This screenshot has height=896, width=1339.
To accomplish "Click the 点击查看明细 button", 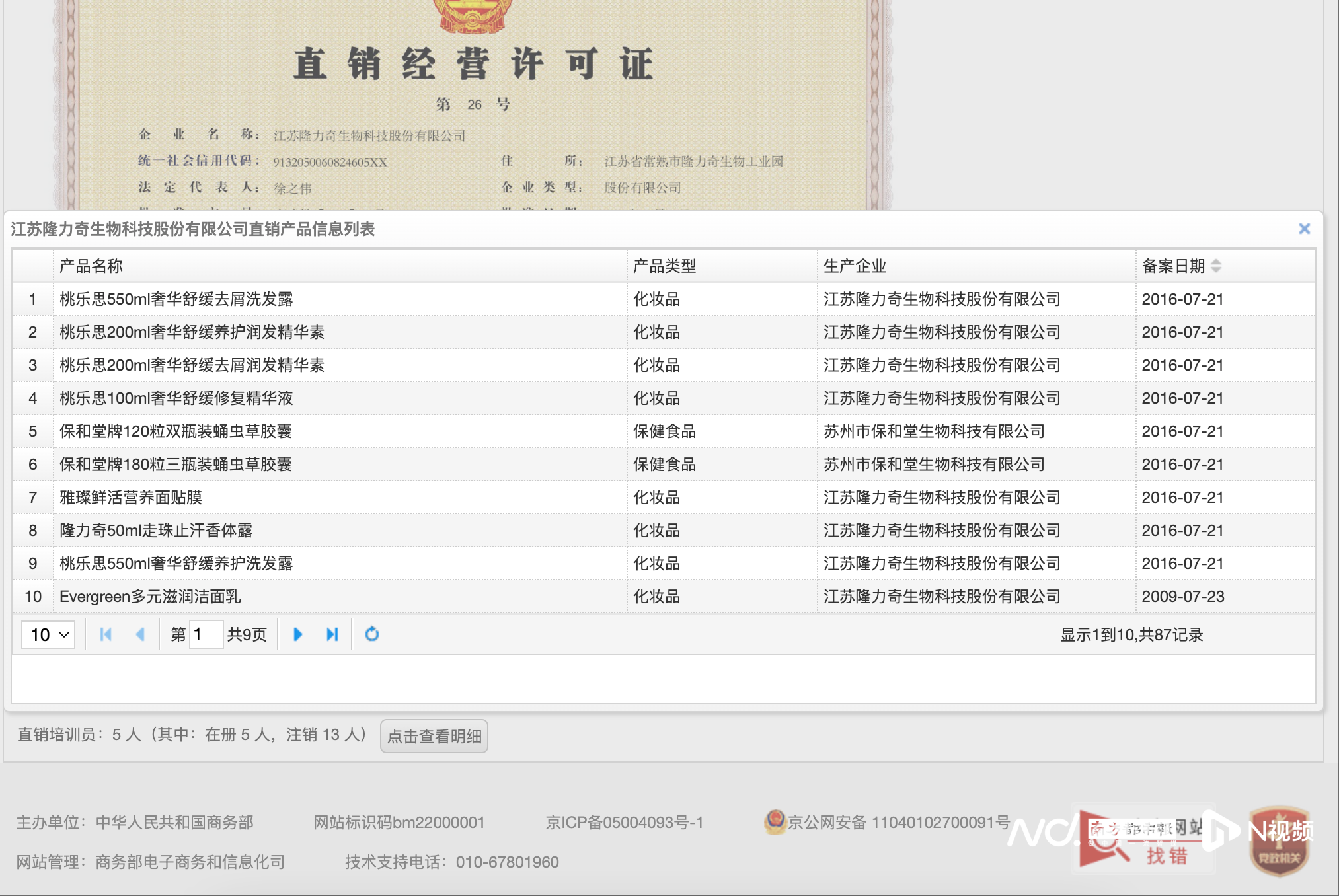I will pyautogui.click(x=434, y=736).
